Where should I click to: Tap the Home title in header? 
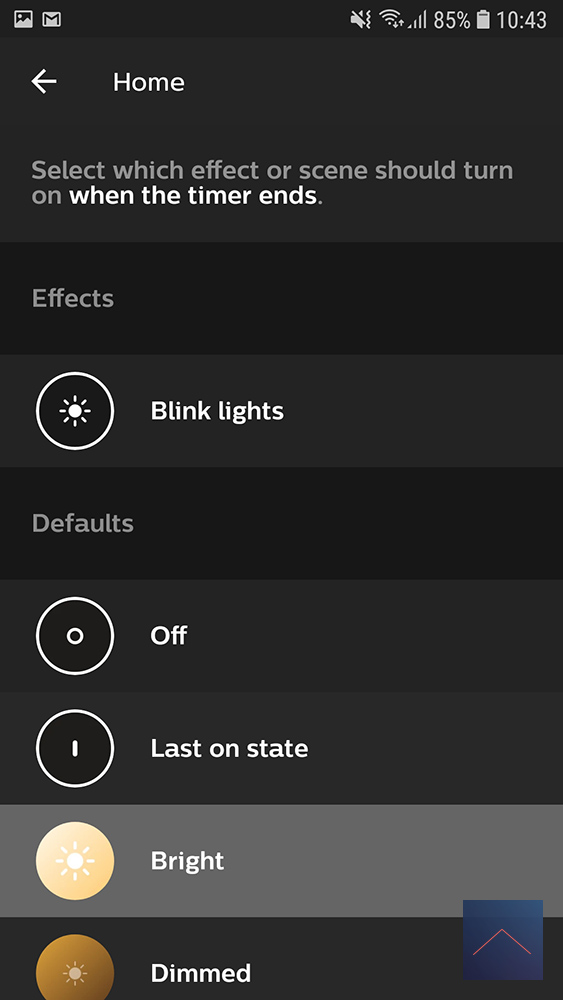[x=149, y=82]
